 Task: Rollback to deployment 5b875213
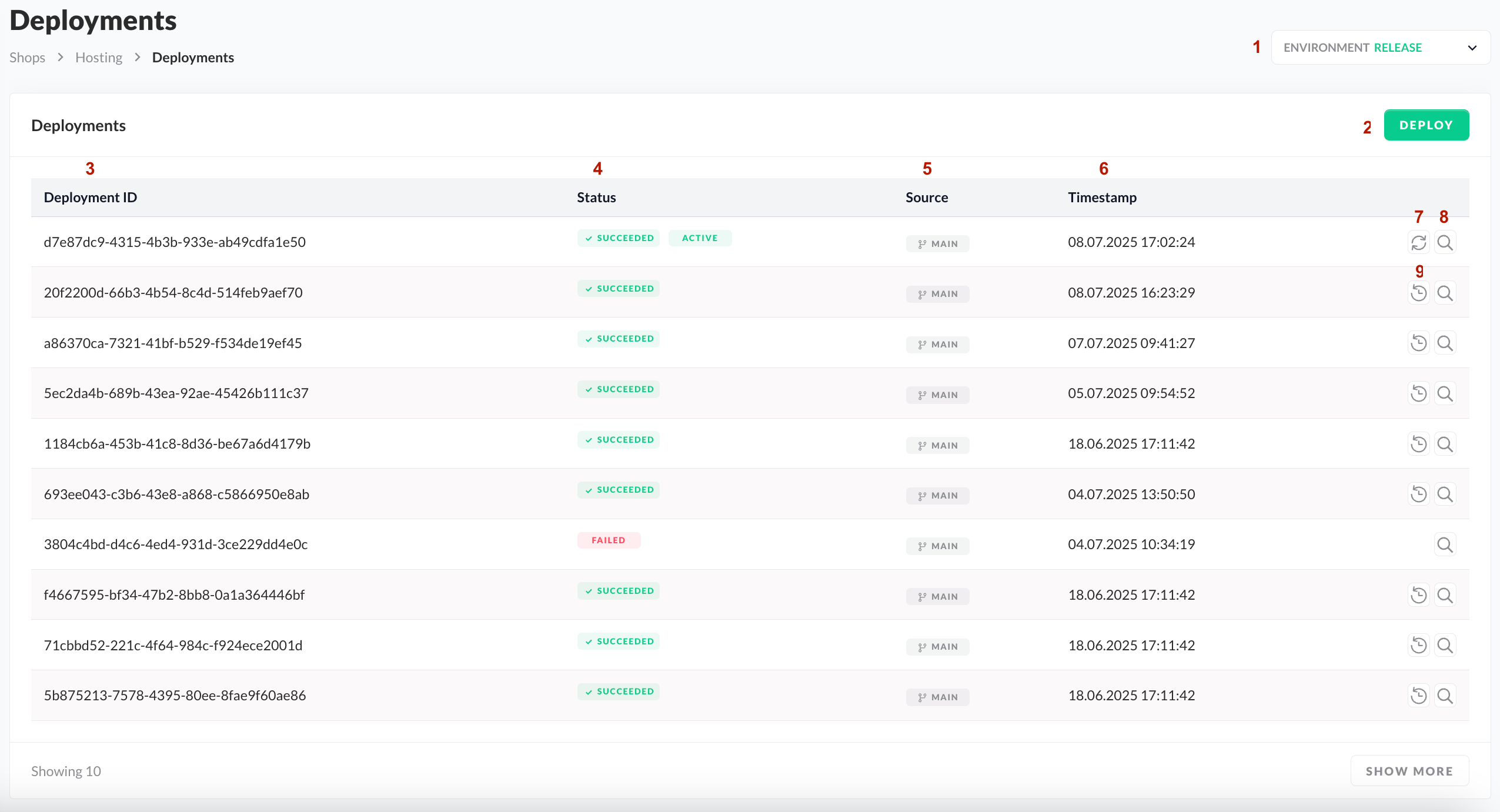1418,696
